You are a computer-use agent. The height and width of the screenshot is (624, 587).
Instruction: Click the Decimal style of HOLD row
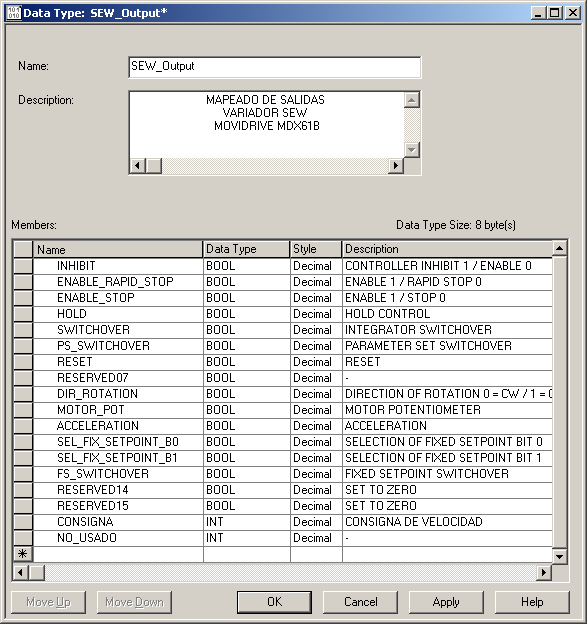coord(316,314)
